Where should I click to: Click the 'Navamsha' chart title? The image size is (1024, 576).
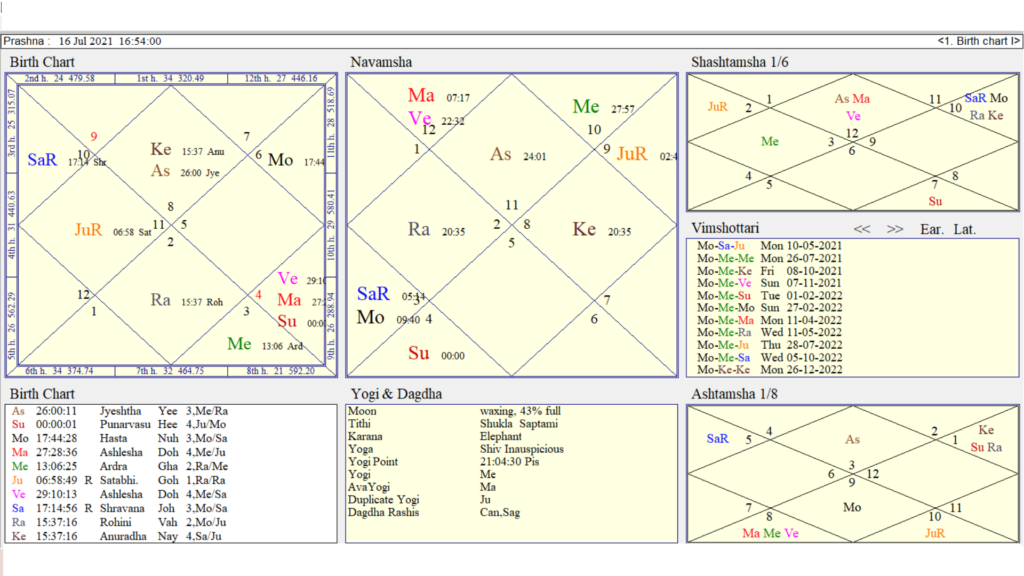tap(381, 62)
